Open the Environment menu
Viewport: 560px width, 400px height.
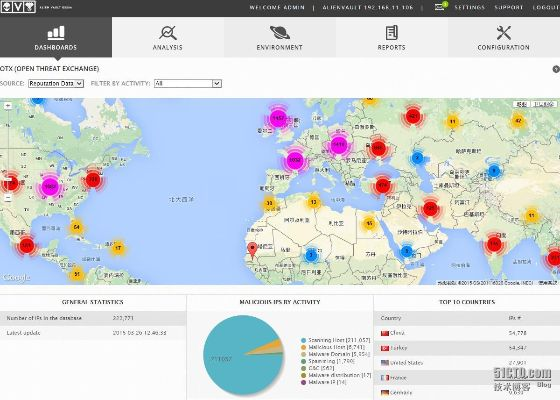280,37
